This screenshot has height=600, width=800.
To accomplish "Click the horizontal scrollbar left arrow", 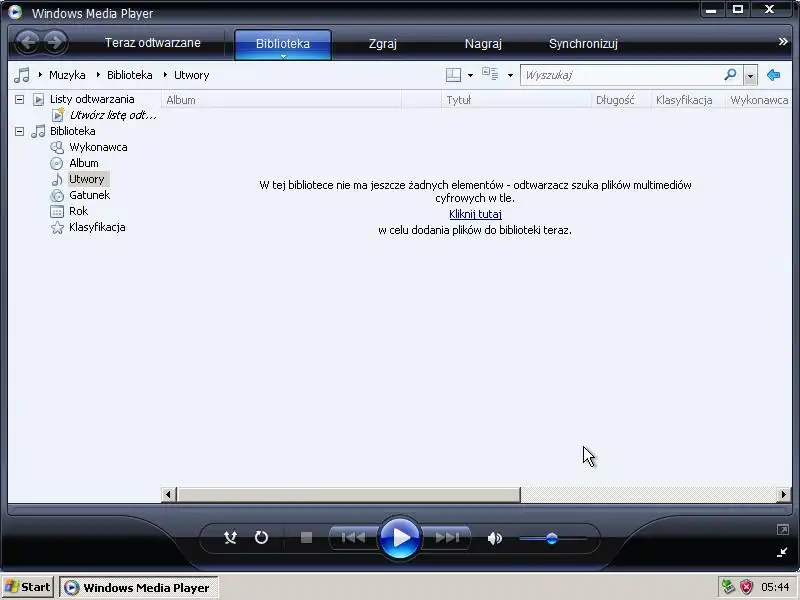I will click(x=168, y=494).
